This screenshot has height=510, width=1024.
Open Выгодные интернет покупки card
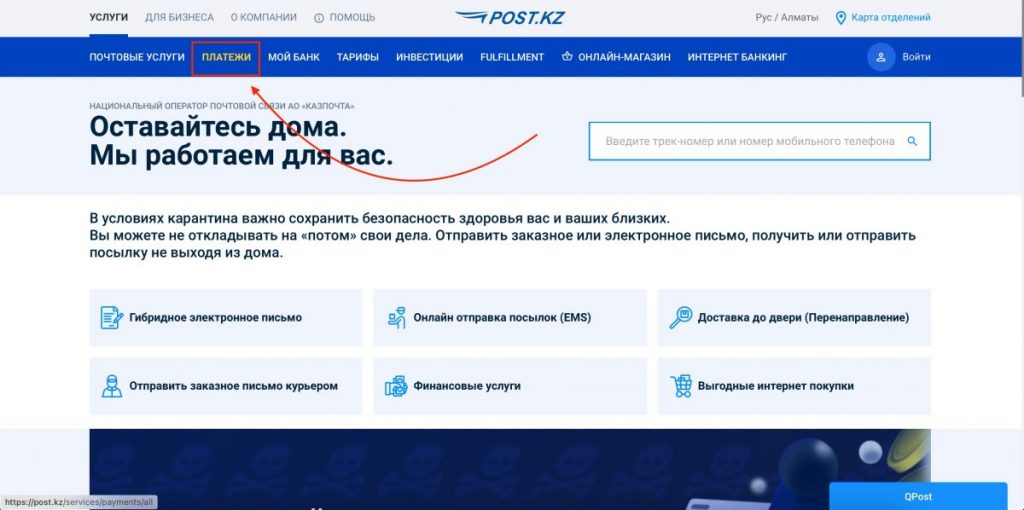794,386
